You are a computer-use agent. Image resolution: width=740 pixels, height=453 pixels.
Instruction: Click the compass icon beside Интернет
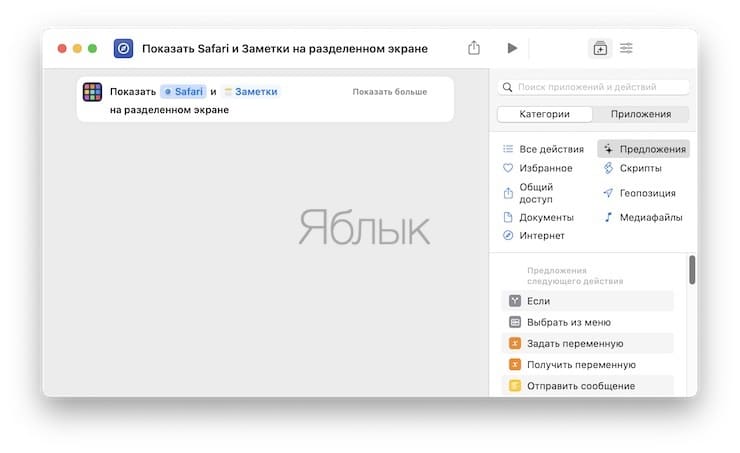coord(508,235)
